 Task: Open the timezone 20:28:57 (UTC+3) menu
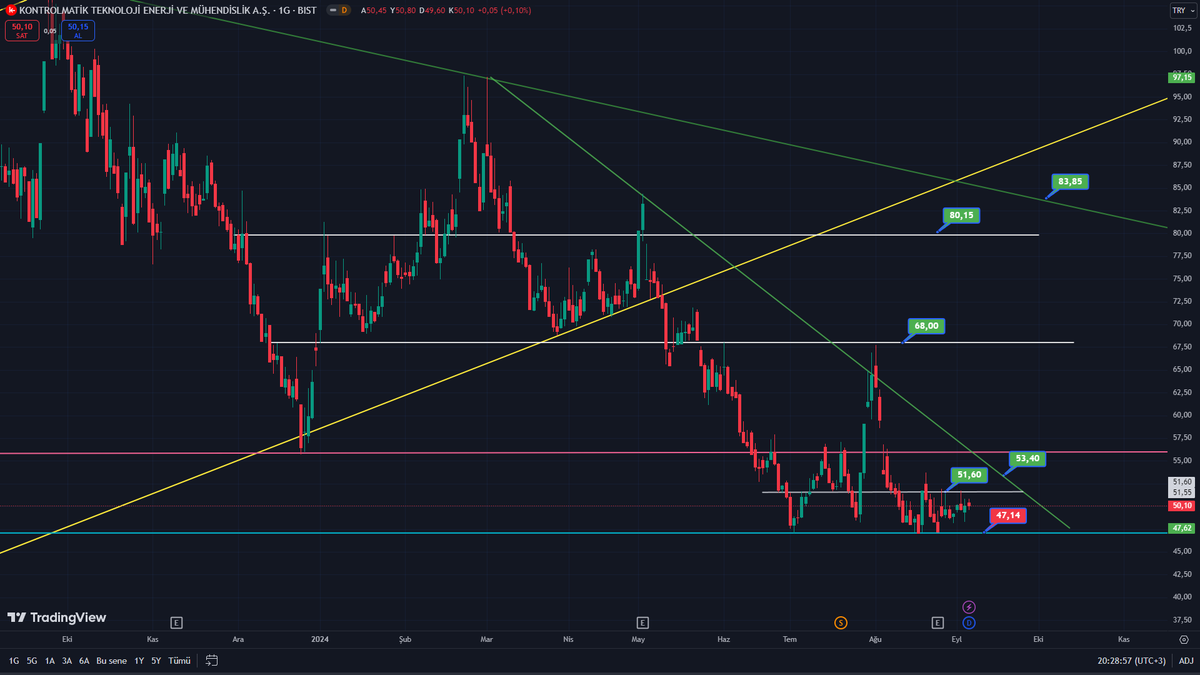(x=1130, y=661)
